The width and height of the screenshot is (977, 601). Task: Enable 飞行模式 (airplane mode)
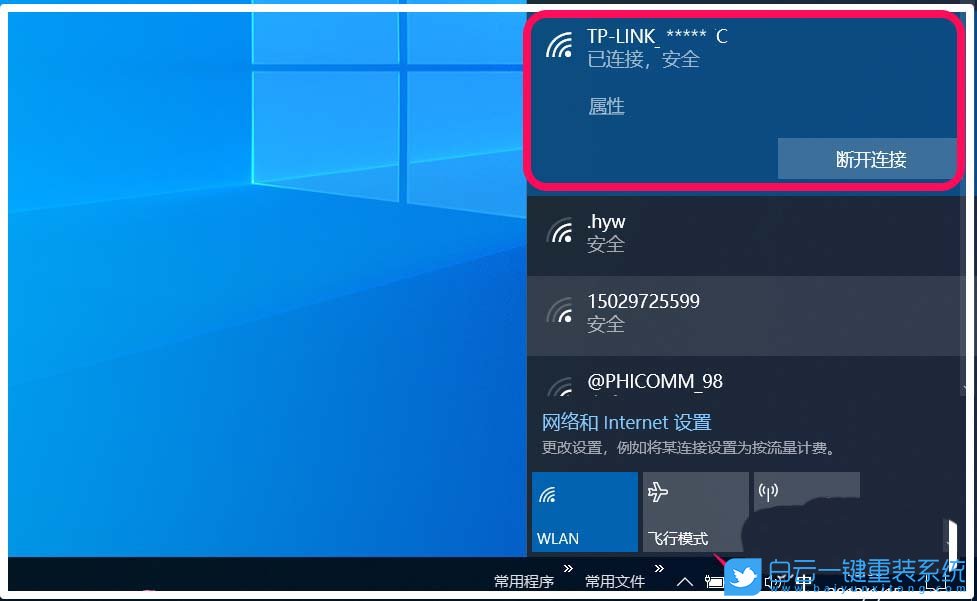click(x=696, y=511)
